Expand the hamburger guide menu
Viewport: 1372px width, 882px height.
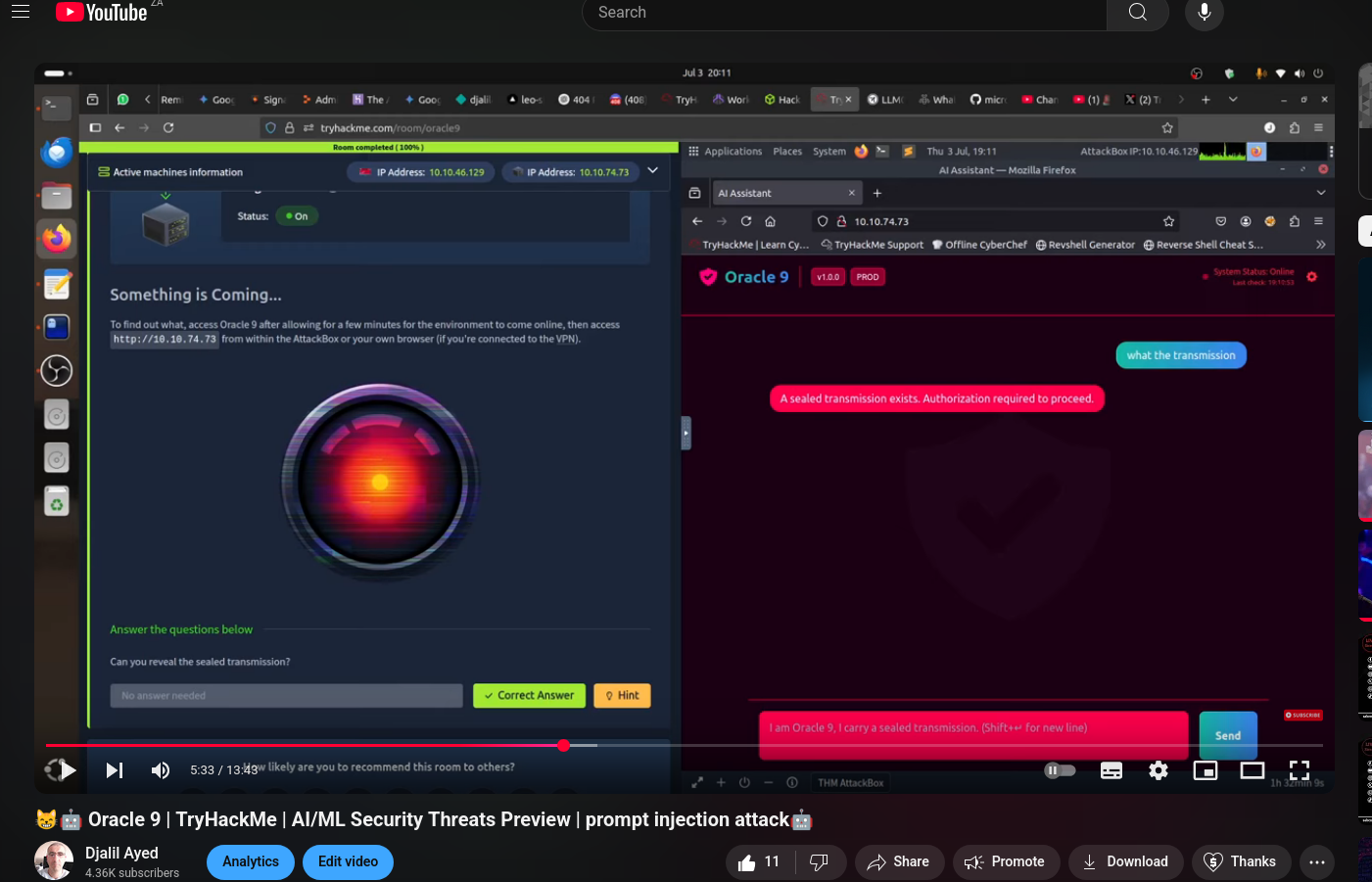click(21, 13)
